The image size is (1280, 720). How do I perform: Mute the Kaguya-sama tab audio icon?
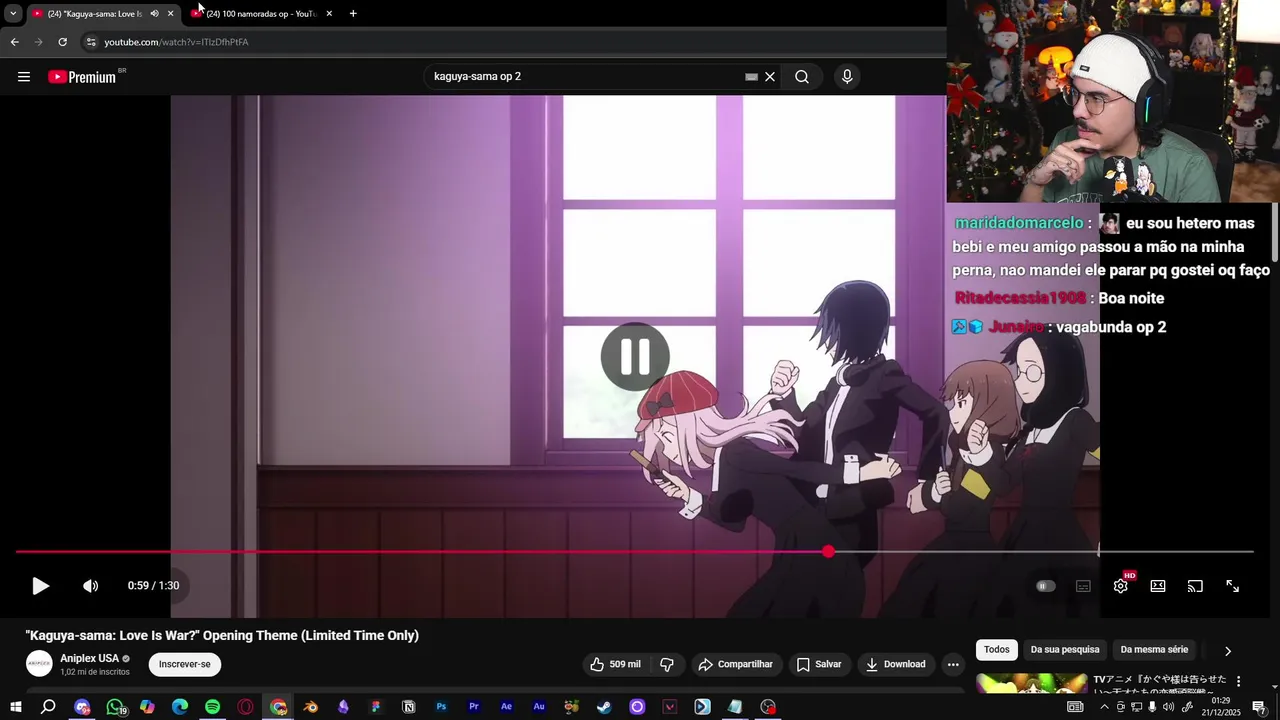(x=154, y=14)
